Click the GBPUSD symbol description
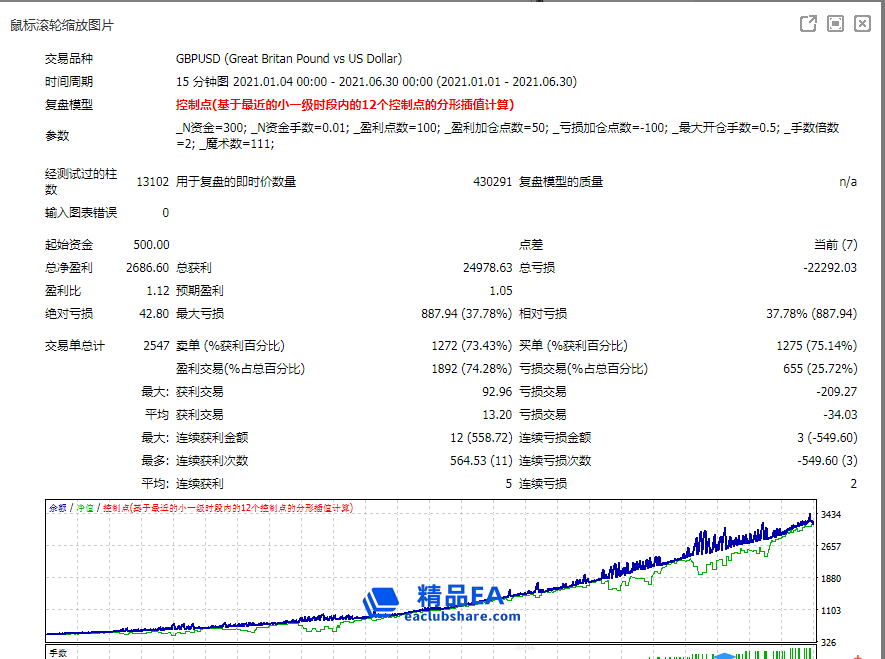The width and height of the screenshot is (885, 659). (x=289, y=59)
